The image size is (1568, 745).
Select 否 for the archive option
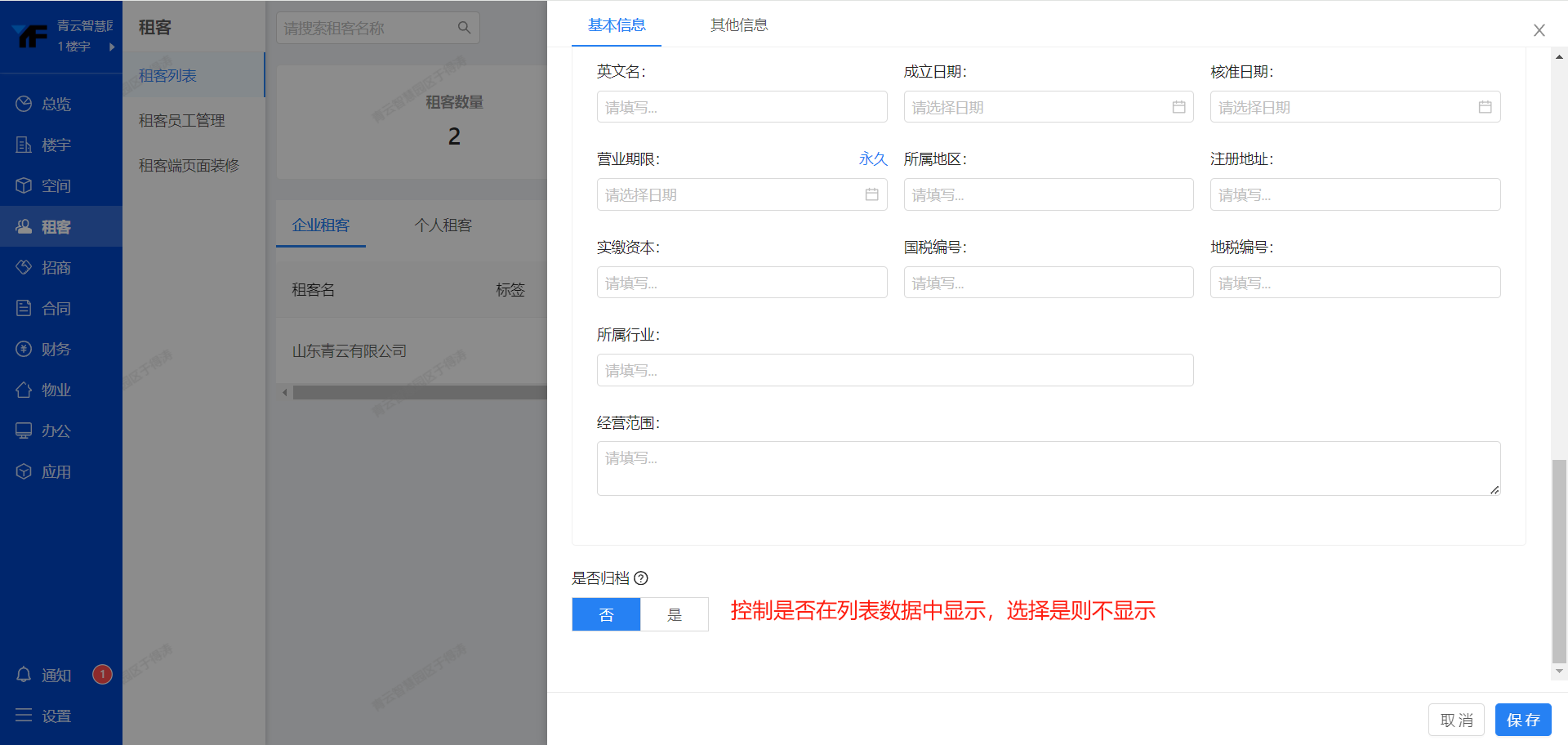coord(606,614)
